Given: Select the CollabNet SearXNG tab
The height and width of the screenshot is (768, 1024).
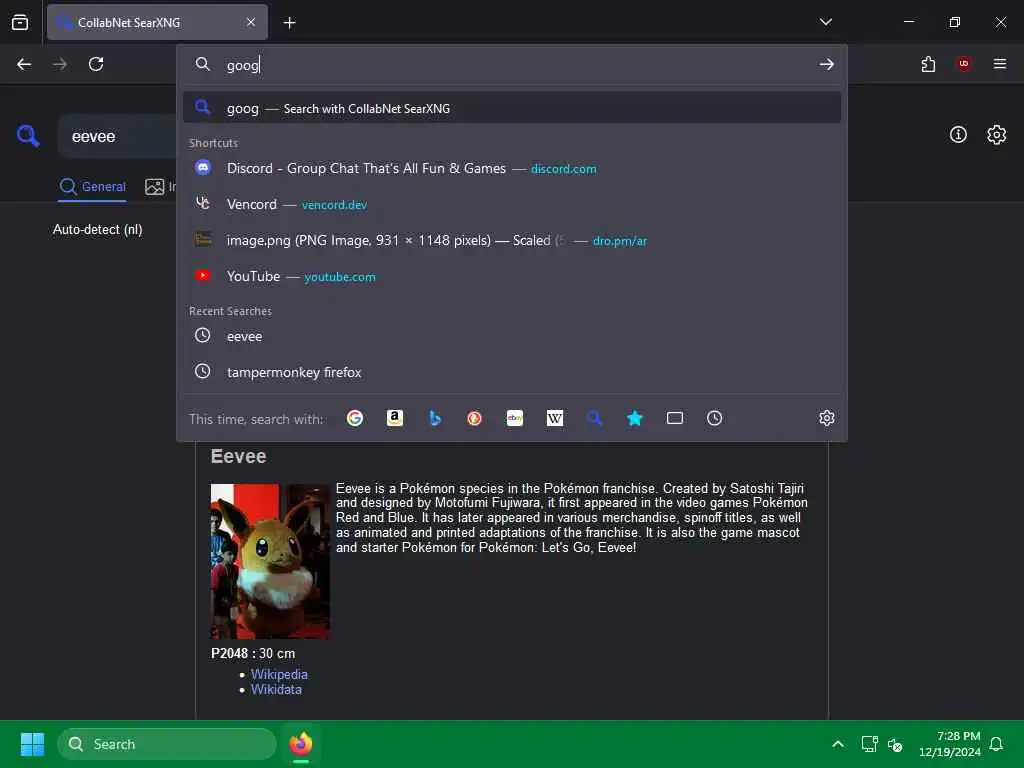Looking at the screenshot, I should coord(157,22).
